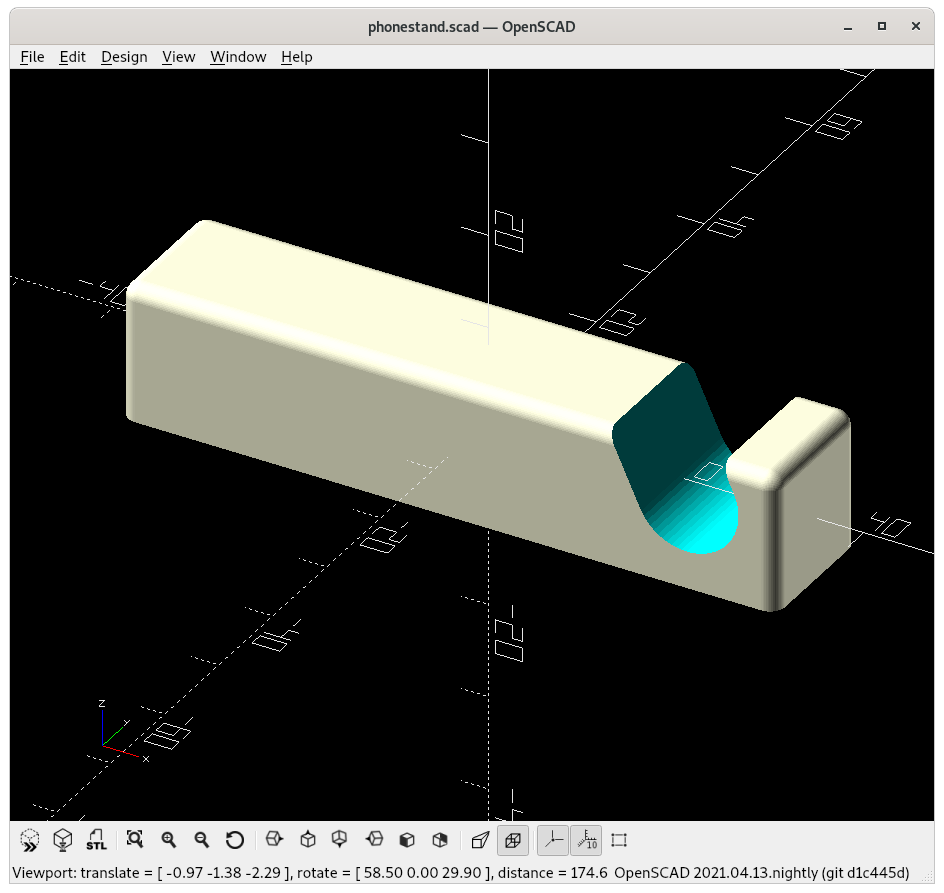Image resolution: width=944 pixels, height=893 pixels.
Task: Open the File menu
Action: [32, 57]
